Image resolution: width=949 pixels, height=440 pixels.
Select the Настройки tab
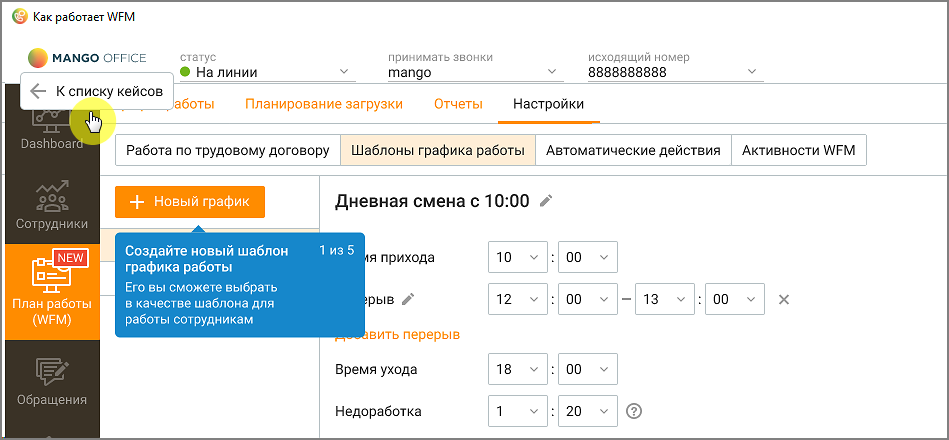tap(548, 104)
